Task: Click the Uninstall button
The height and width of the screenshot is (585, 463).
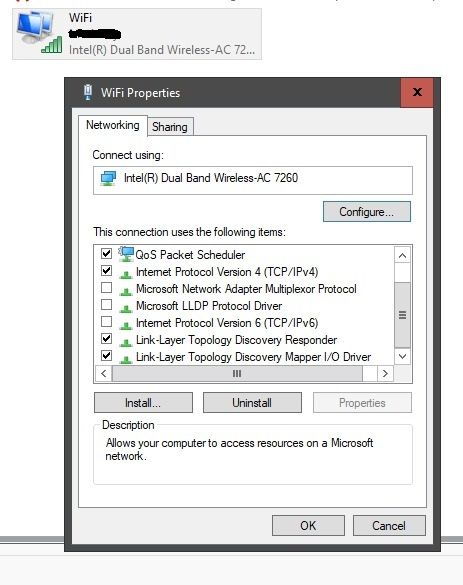Action: tap(252, 403)
